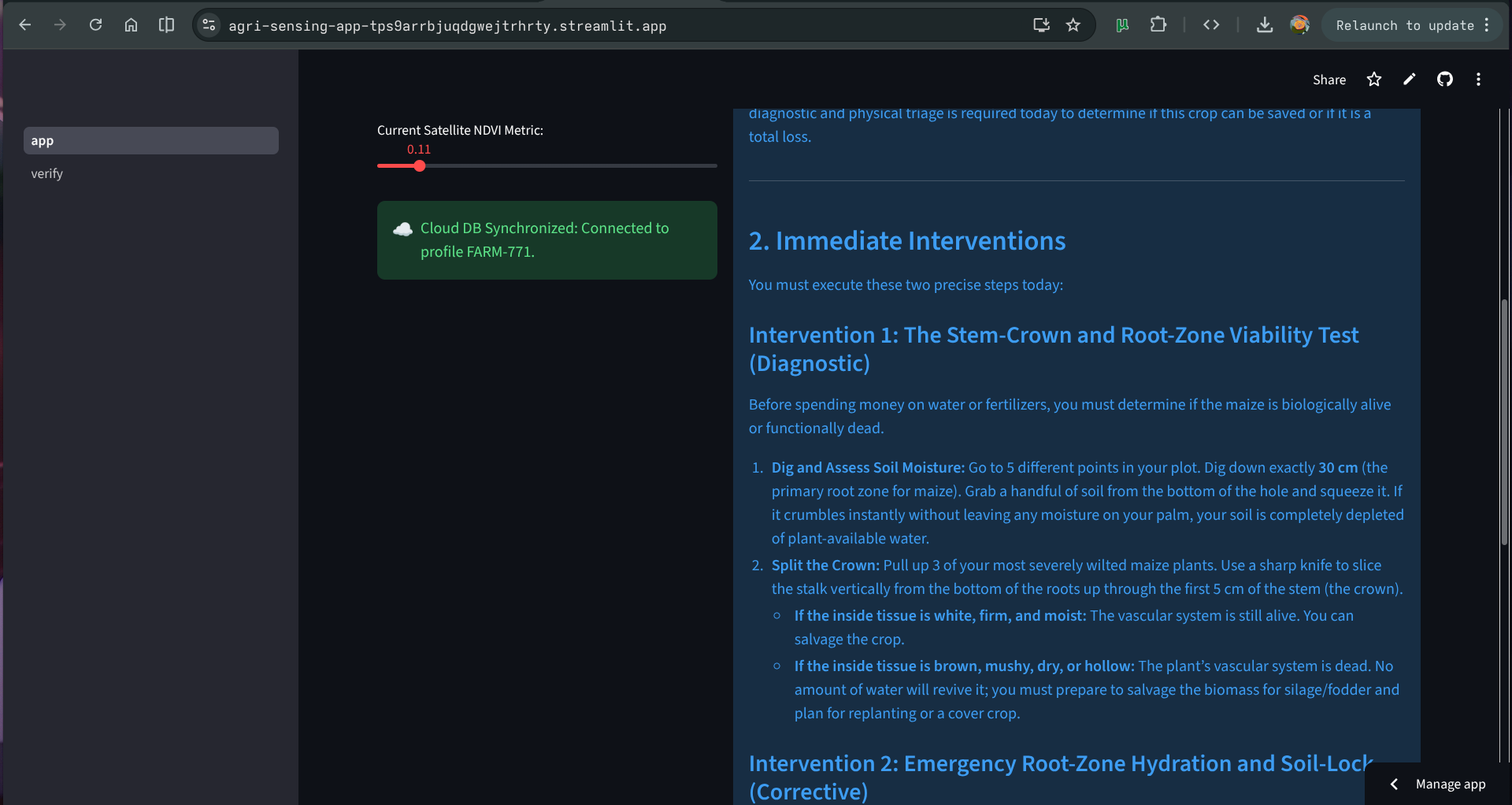Click the 0.11 NDVI value
This screenshot has height=805, width=1512.
419,149
